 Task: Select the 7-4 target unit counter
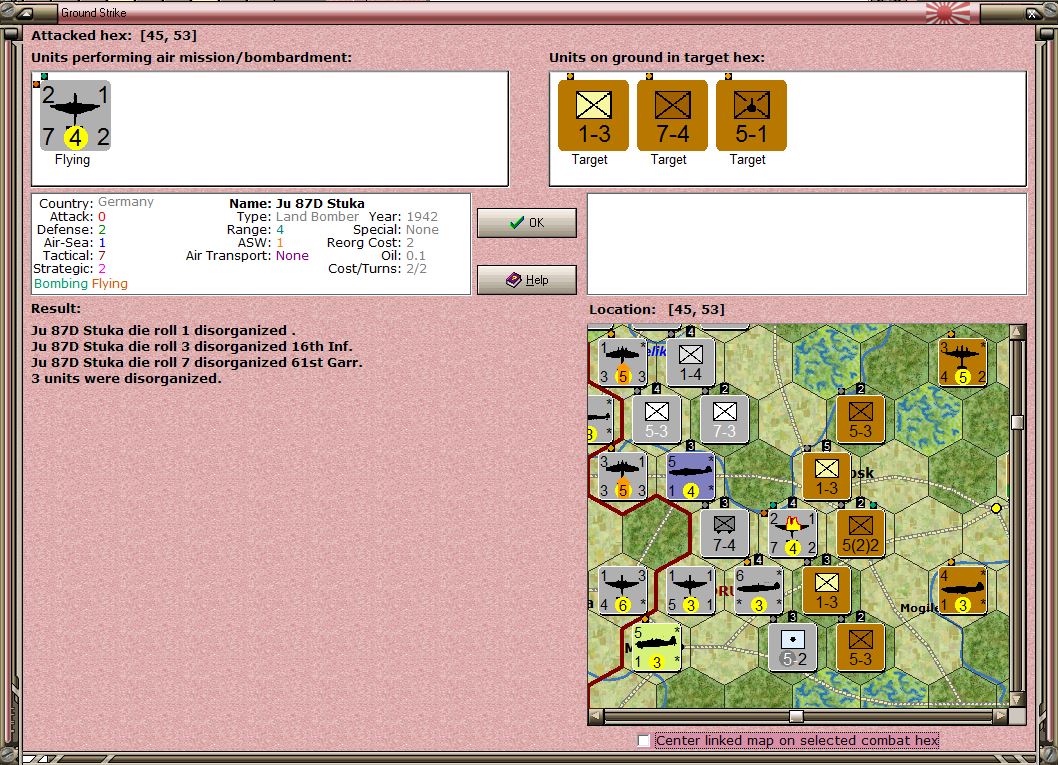coord(672,115)
